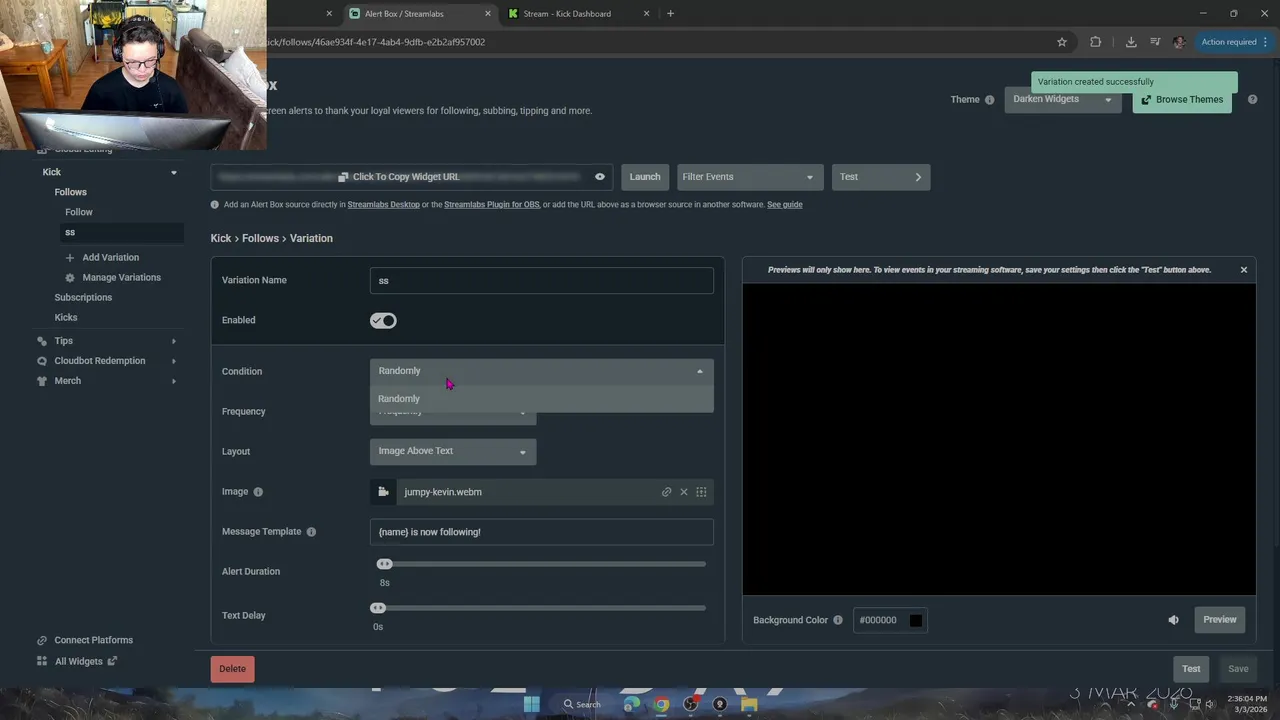
Task: Open the Windows Start button
Action: click(x=532, y=704)
